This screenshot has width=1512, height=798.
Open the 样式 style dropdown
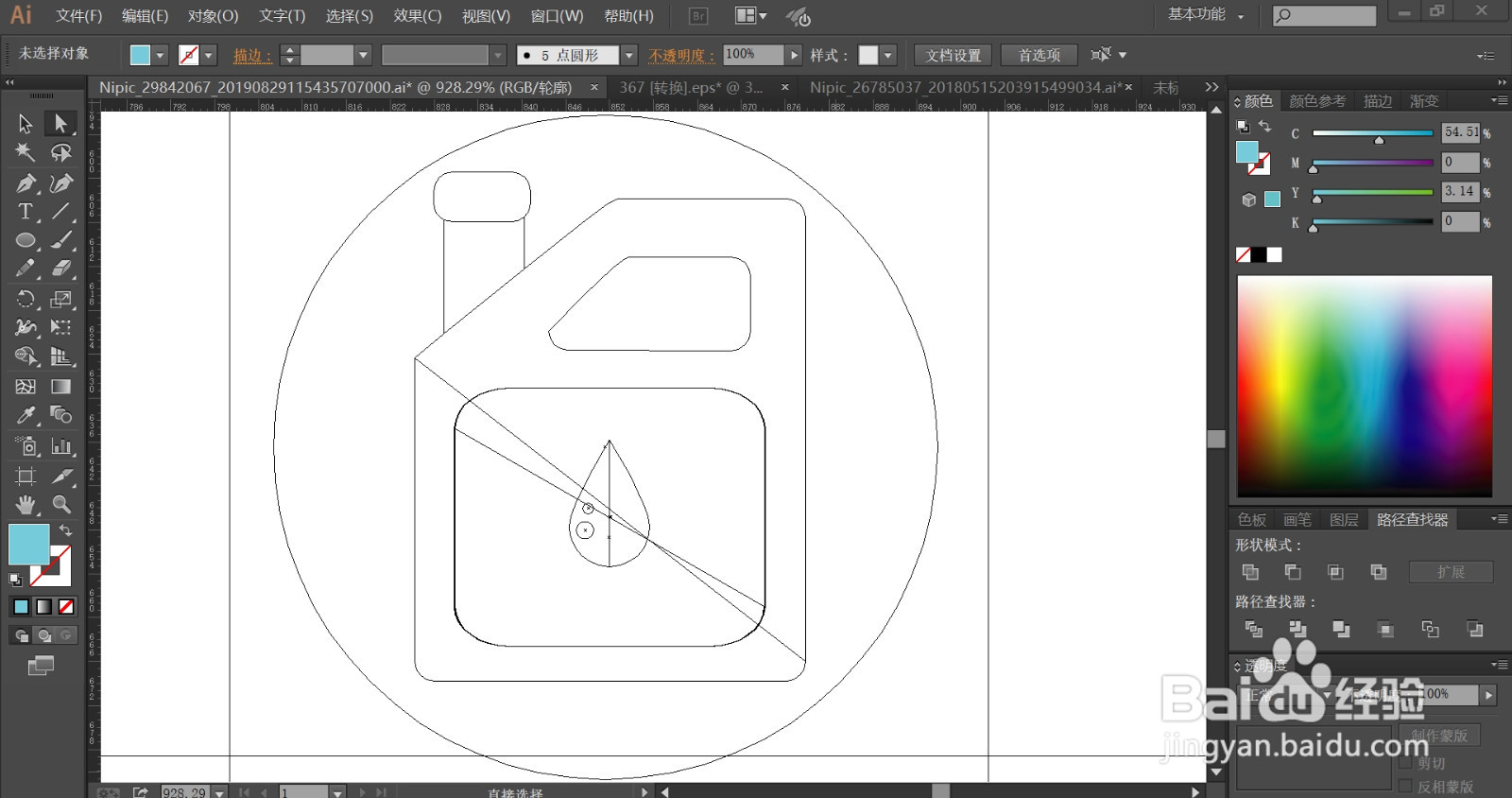(x=887, y=56)
